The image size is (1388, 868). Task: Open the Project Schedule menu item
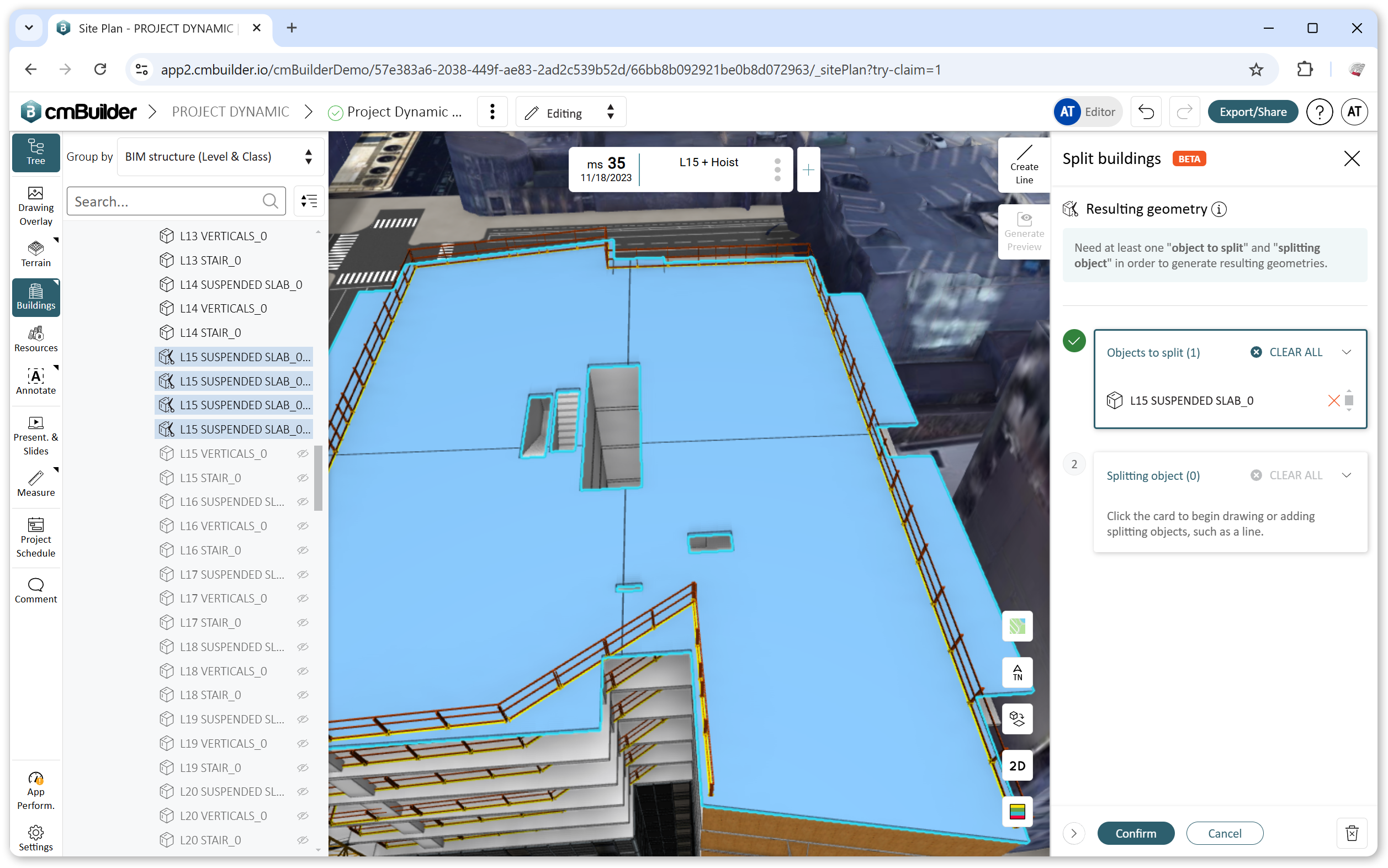coord(35,537)
